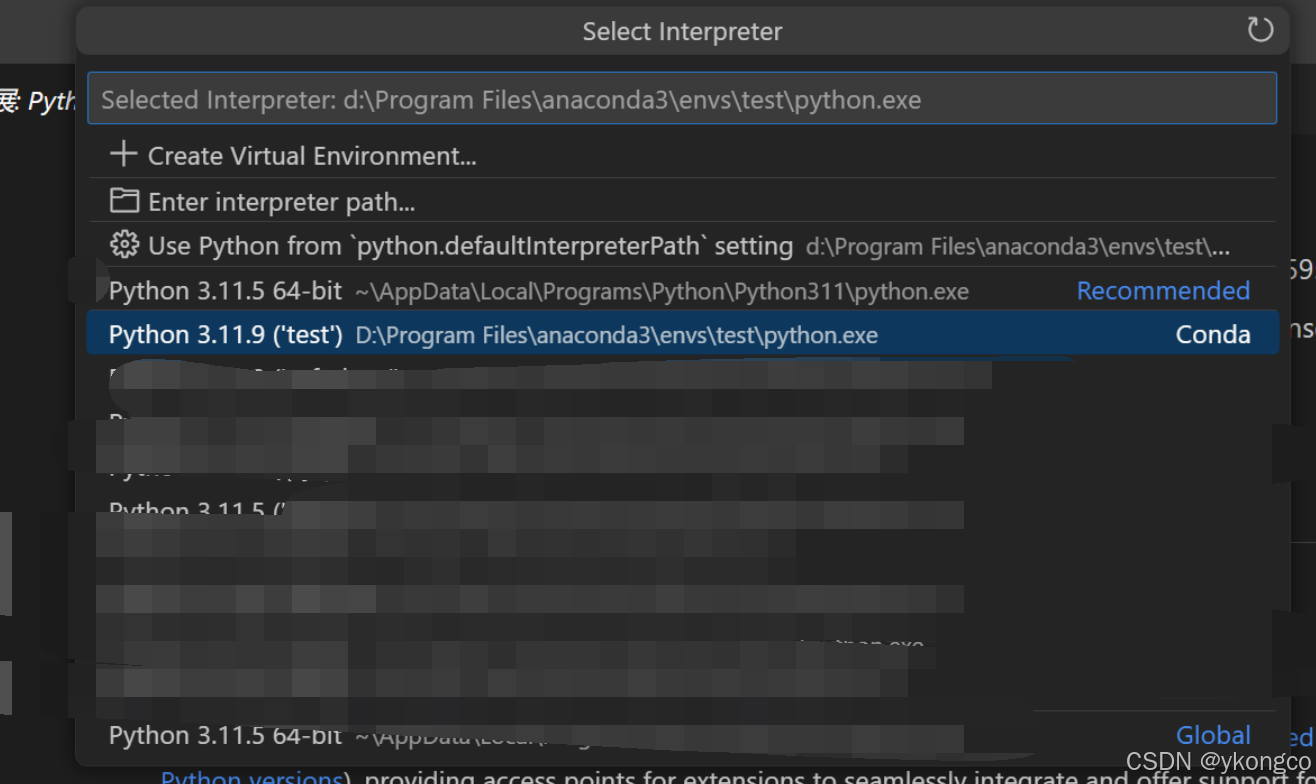This screenshot has height=784, width=1316.
Task: Open the Create Virtual Environment option
Action: click(312, 155)
